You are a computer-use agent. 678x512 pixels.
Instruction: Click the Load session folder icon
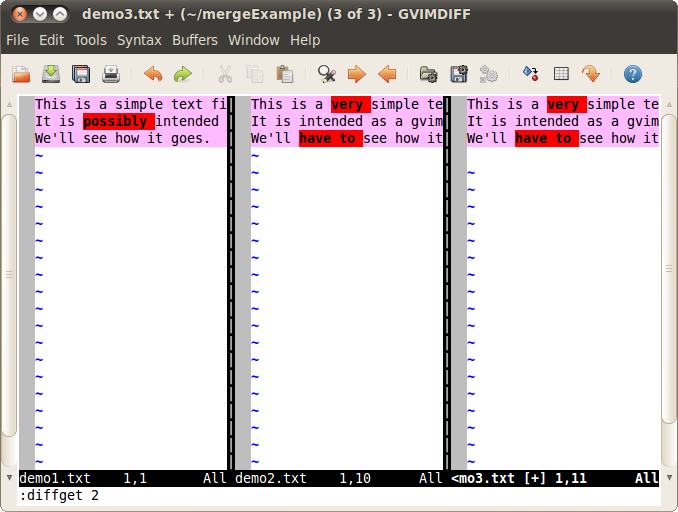(429, 74)
